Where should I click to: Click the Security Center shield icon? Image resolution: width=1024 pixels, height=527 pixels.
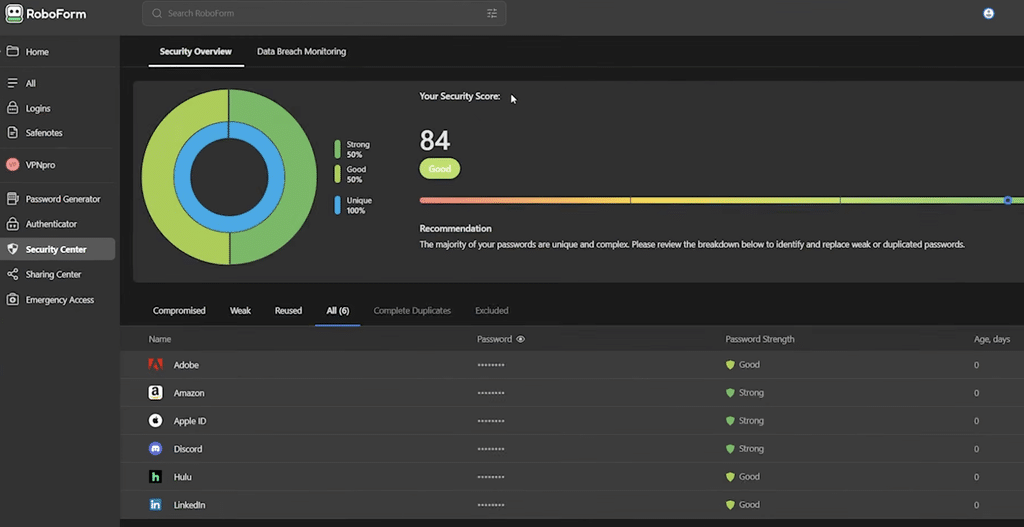(12, 249)
